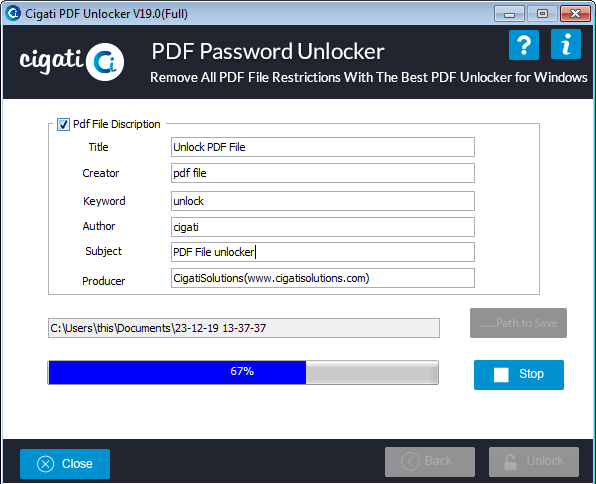
Task: Click the title bar Cigati app icon
Action: (13, 13)
